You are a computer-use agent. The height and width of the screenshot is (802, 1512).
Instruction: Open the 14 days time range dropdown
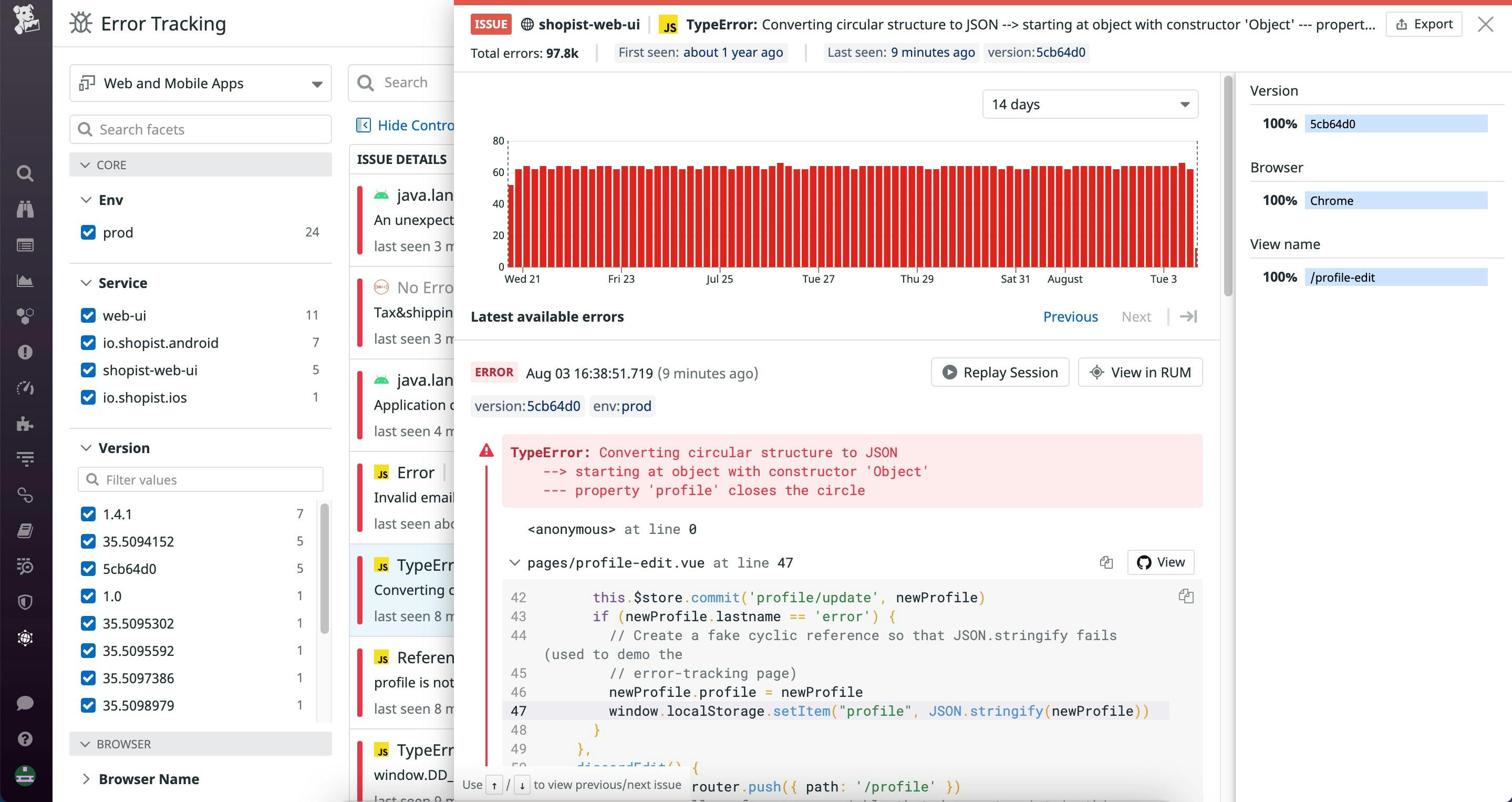[1090, 104]
